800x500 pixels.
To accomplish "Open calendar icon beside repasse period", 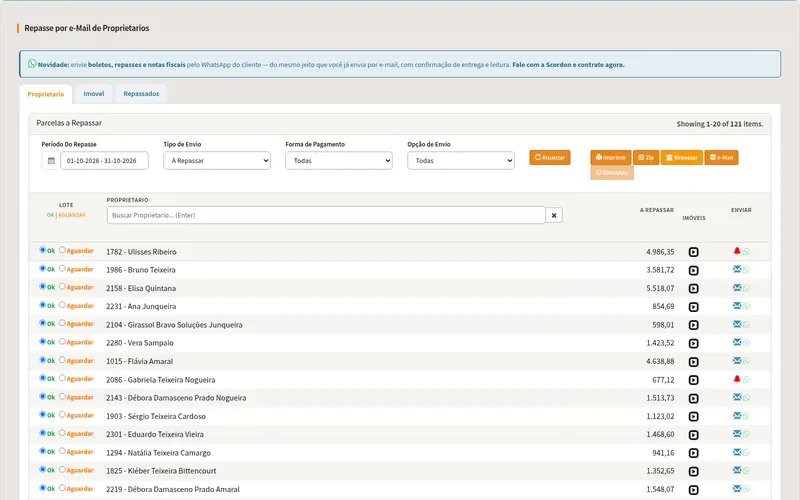I will tap(51, 161).
